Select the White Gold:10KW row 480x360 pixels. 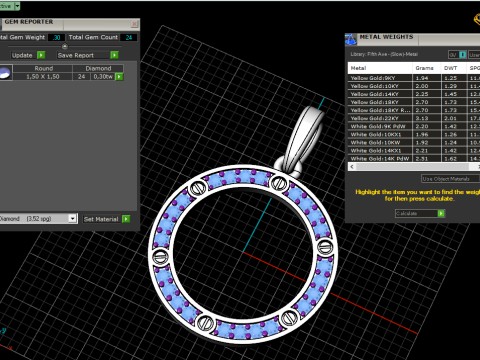[x=414, y=142]
